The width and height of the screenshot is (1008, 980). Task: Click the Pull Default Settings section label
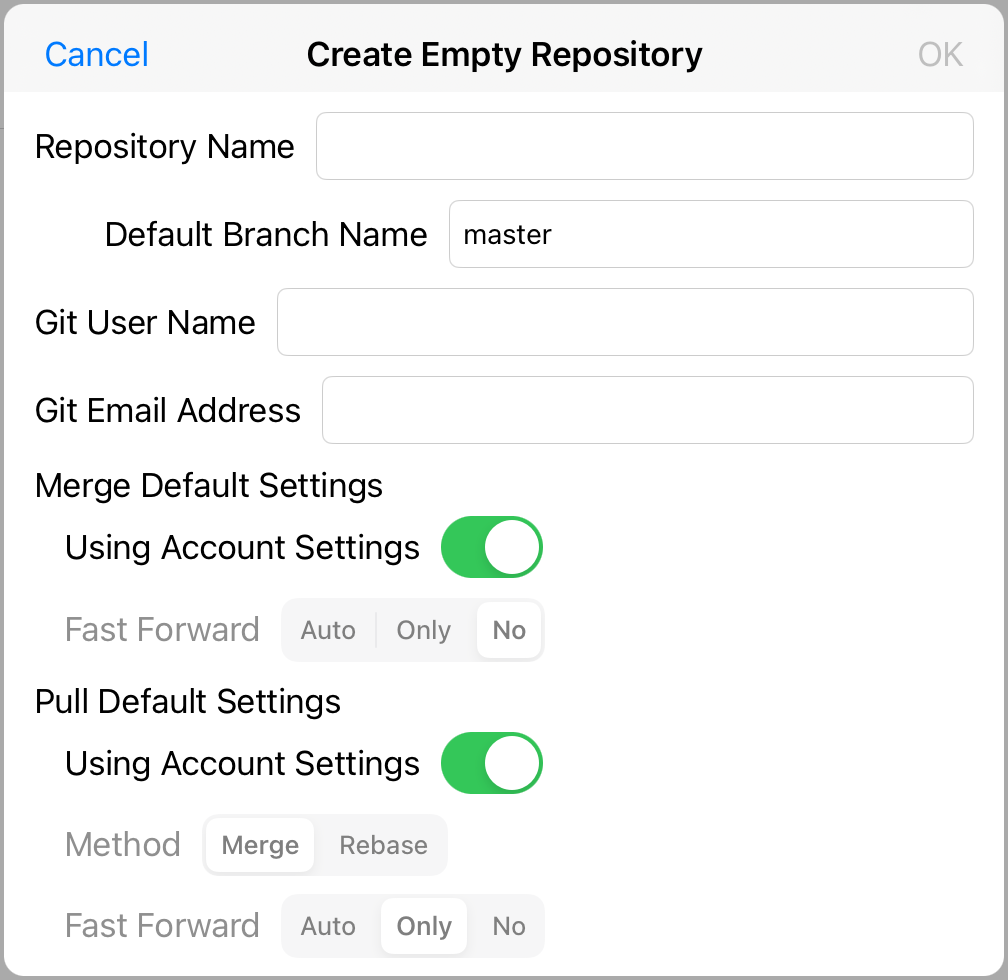coord(187,702)
